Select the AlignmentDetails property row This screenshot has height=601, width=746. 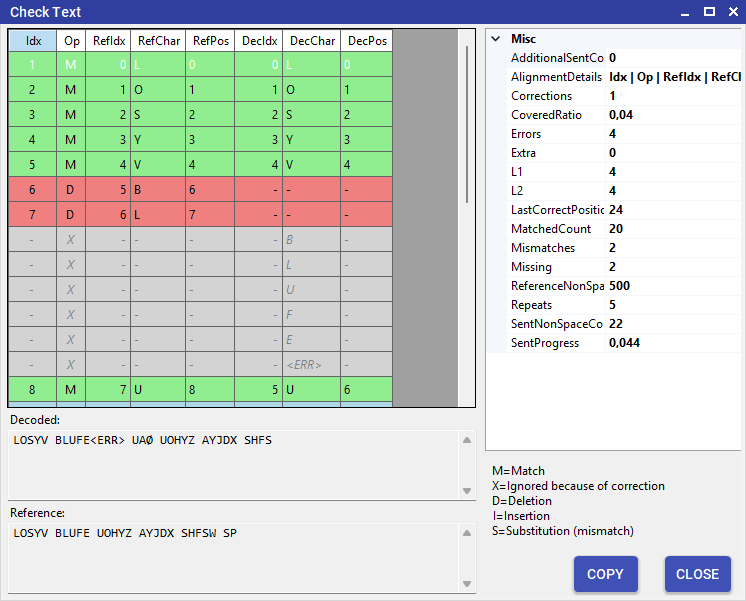[x=624, y=77]
